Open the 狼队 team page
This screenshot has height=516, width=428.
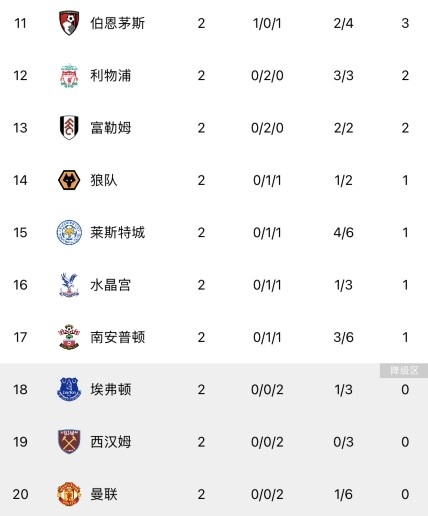(x=104, y=180)
